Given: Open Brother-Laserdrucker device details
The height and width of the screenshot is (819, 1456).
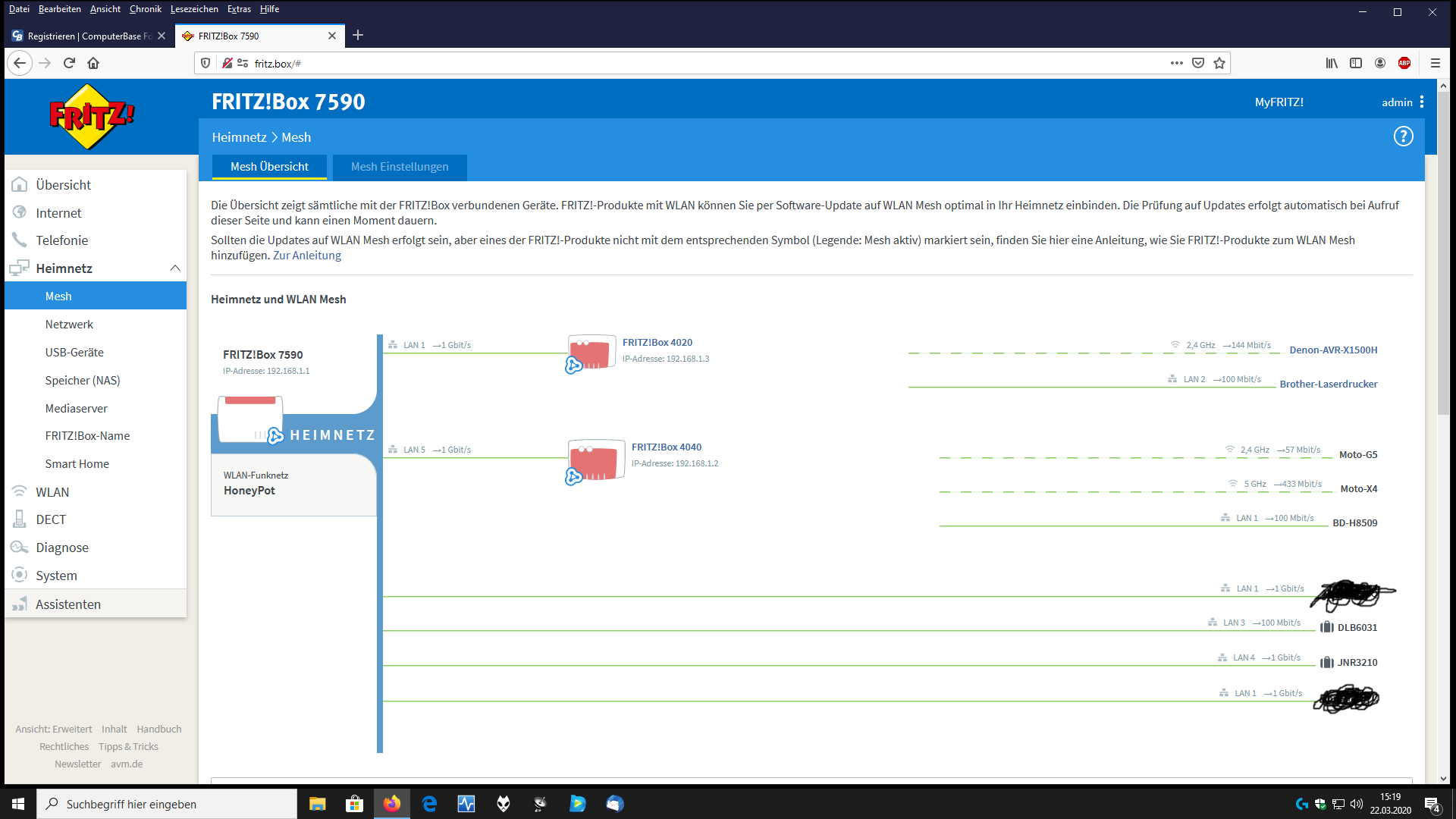Looking at the screenshot, I should tap(1329, 384).
